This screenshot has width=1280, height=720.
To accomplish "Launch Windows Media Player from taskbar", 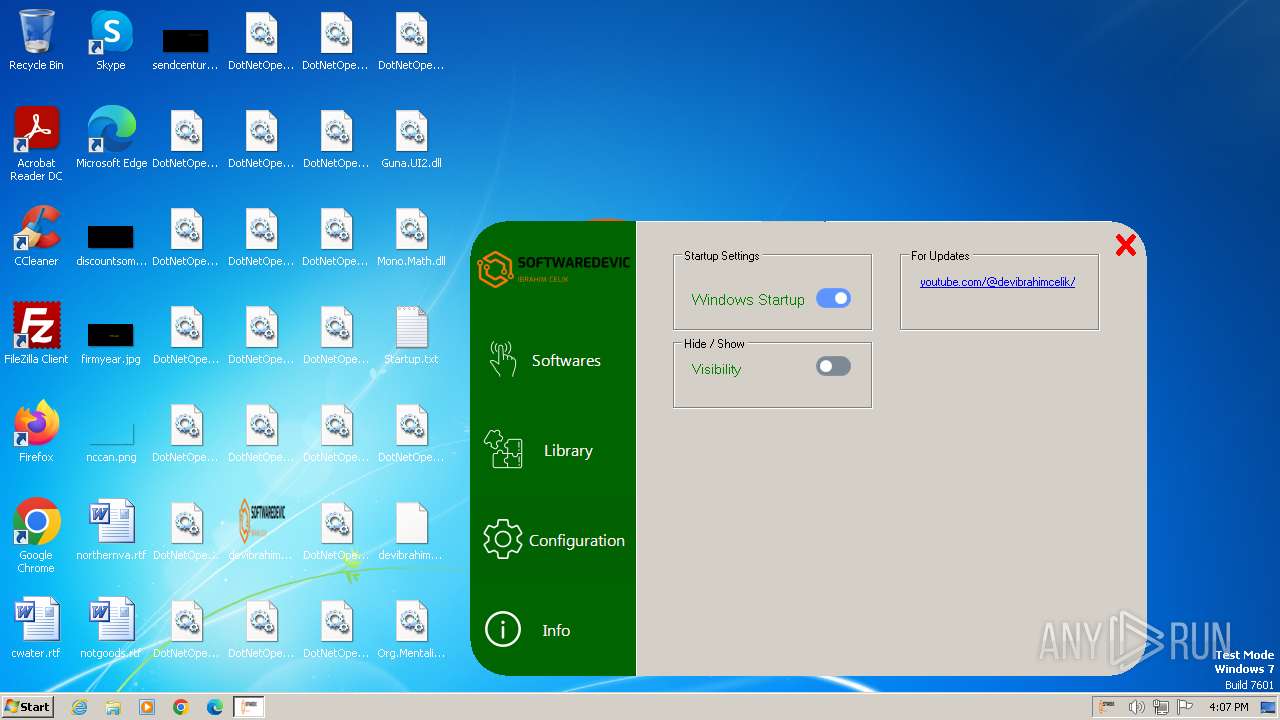I will (x=147, y=707).
